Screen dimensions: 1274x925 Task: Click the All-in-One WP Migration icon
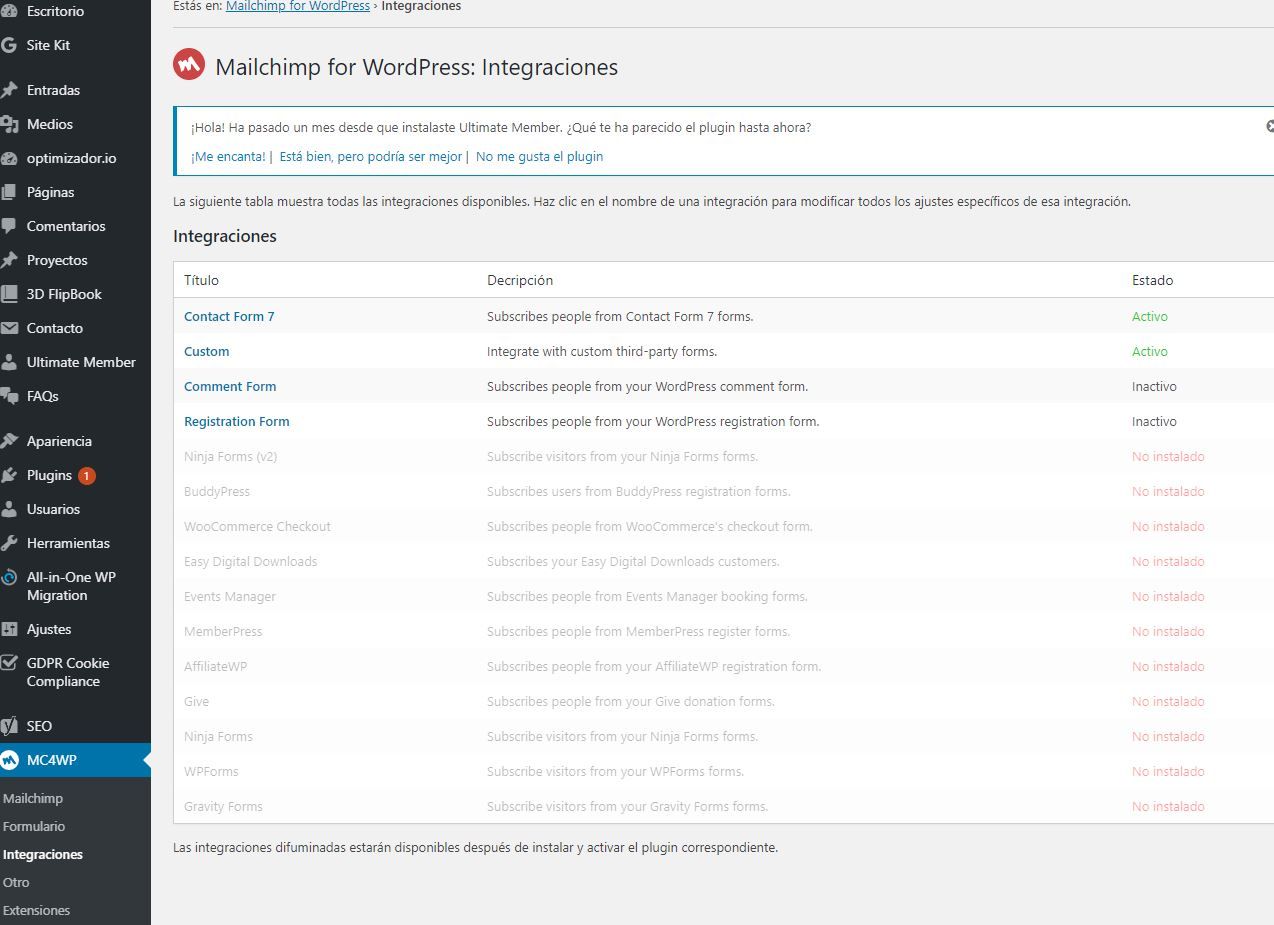coord(9,577)
